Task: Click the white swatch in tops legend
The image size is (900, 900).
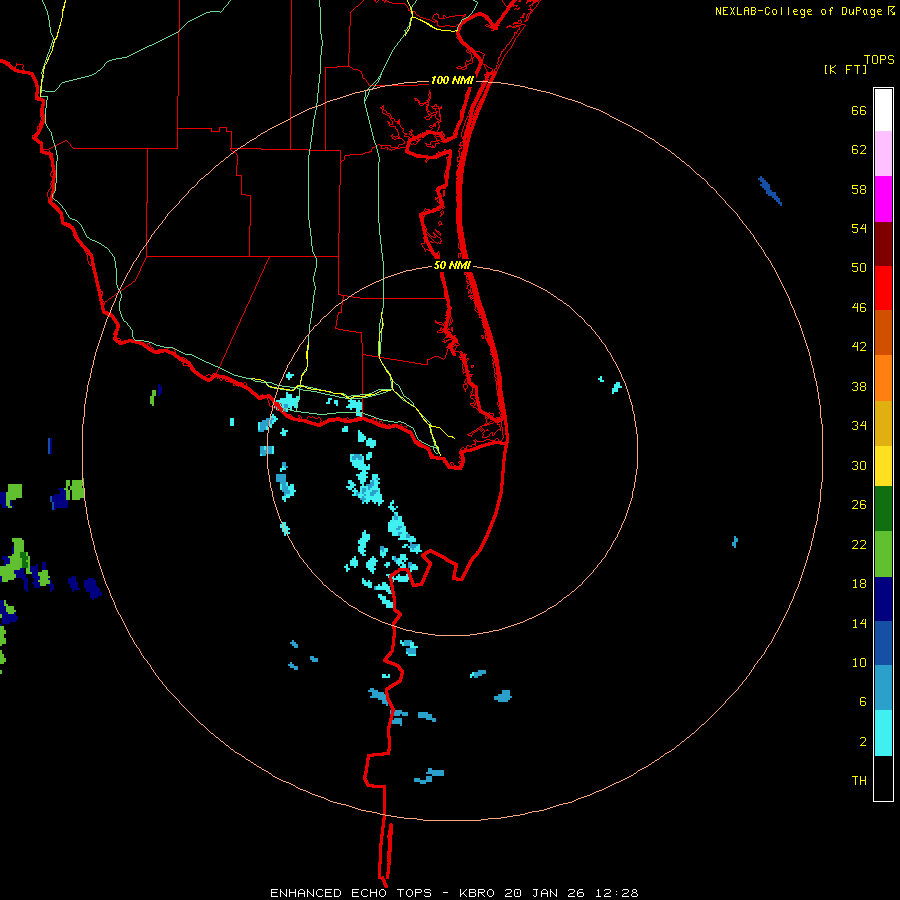Action: (x=883, y=110)
